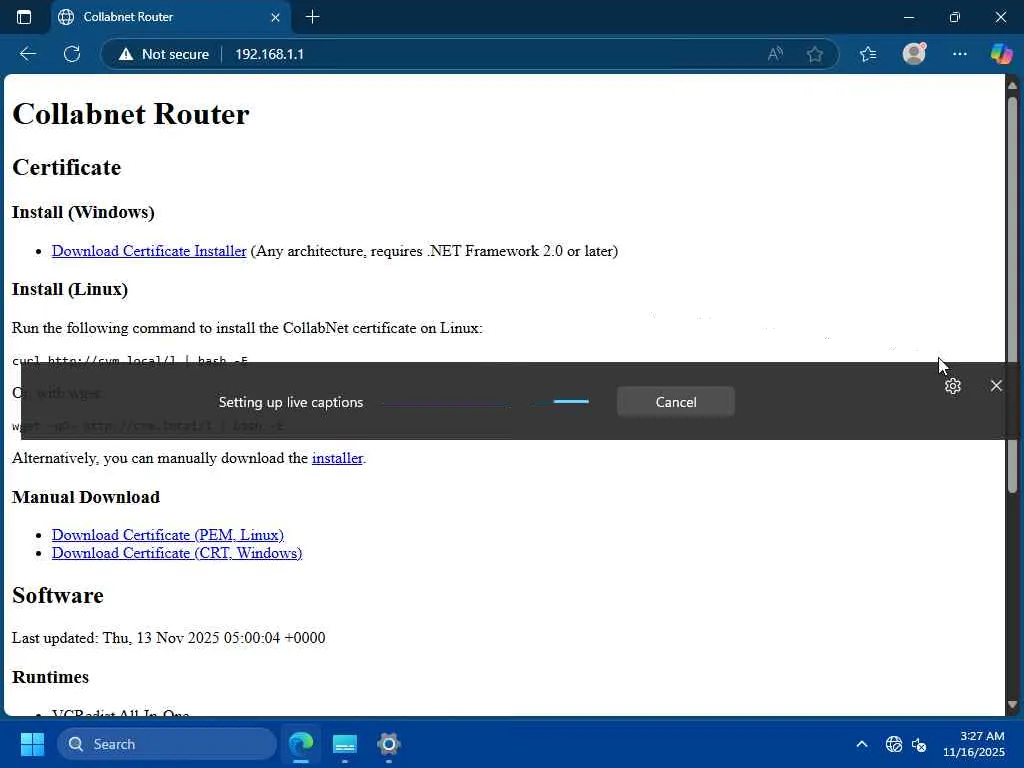Open the browser profile avatar
The height and width of the screenshot is (768, 1024).
point(914,54)
